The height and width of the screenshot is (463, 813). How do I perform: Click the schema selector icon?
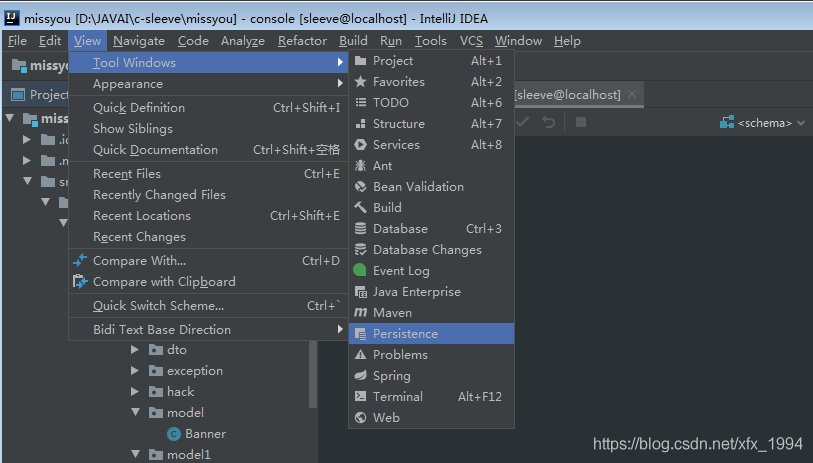pos(727,122)
